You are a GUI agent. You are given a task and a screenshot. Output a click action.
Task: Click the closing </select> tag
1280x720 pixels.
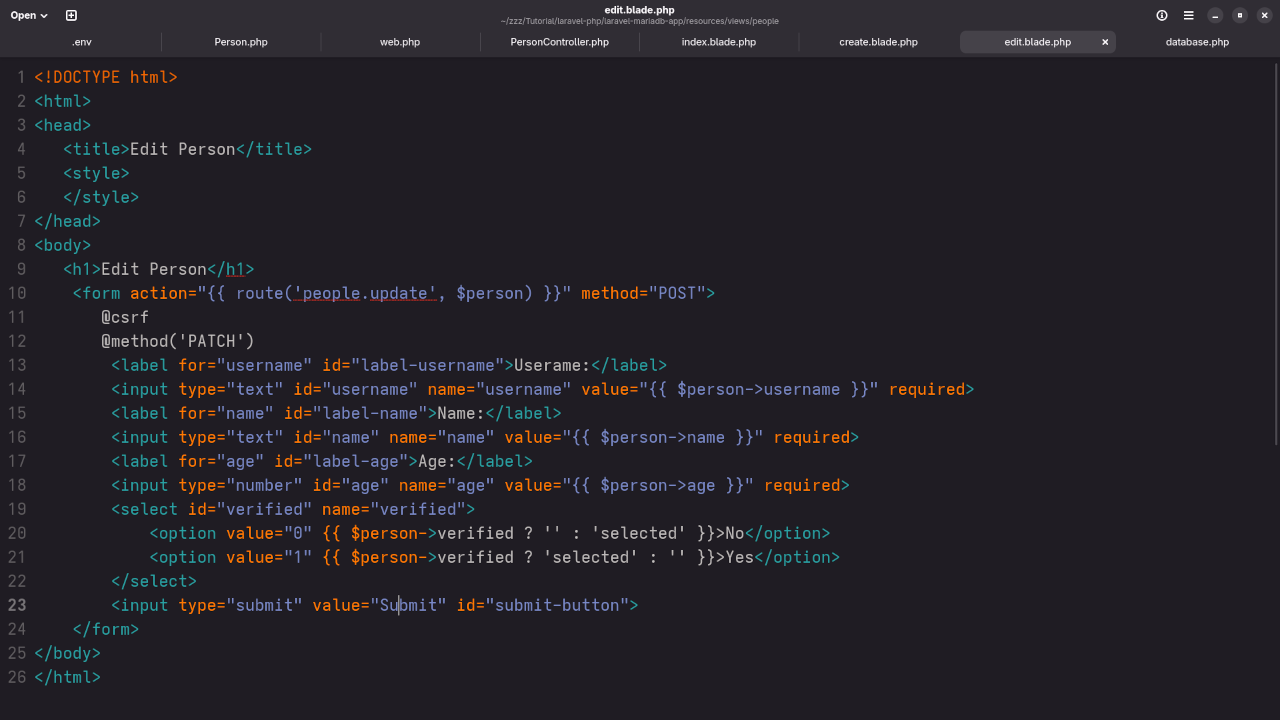154,581
